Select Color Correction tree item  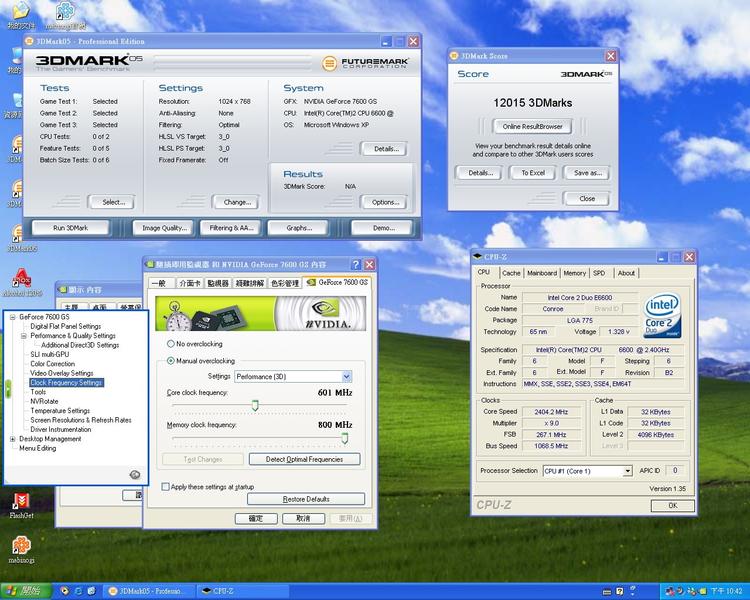coord(53,364)
